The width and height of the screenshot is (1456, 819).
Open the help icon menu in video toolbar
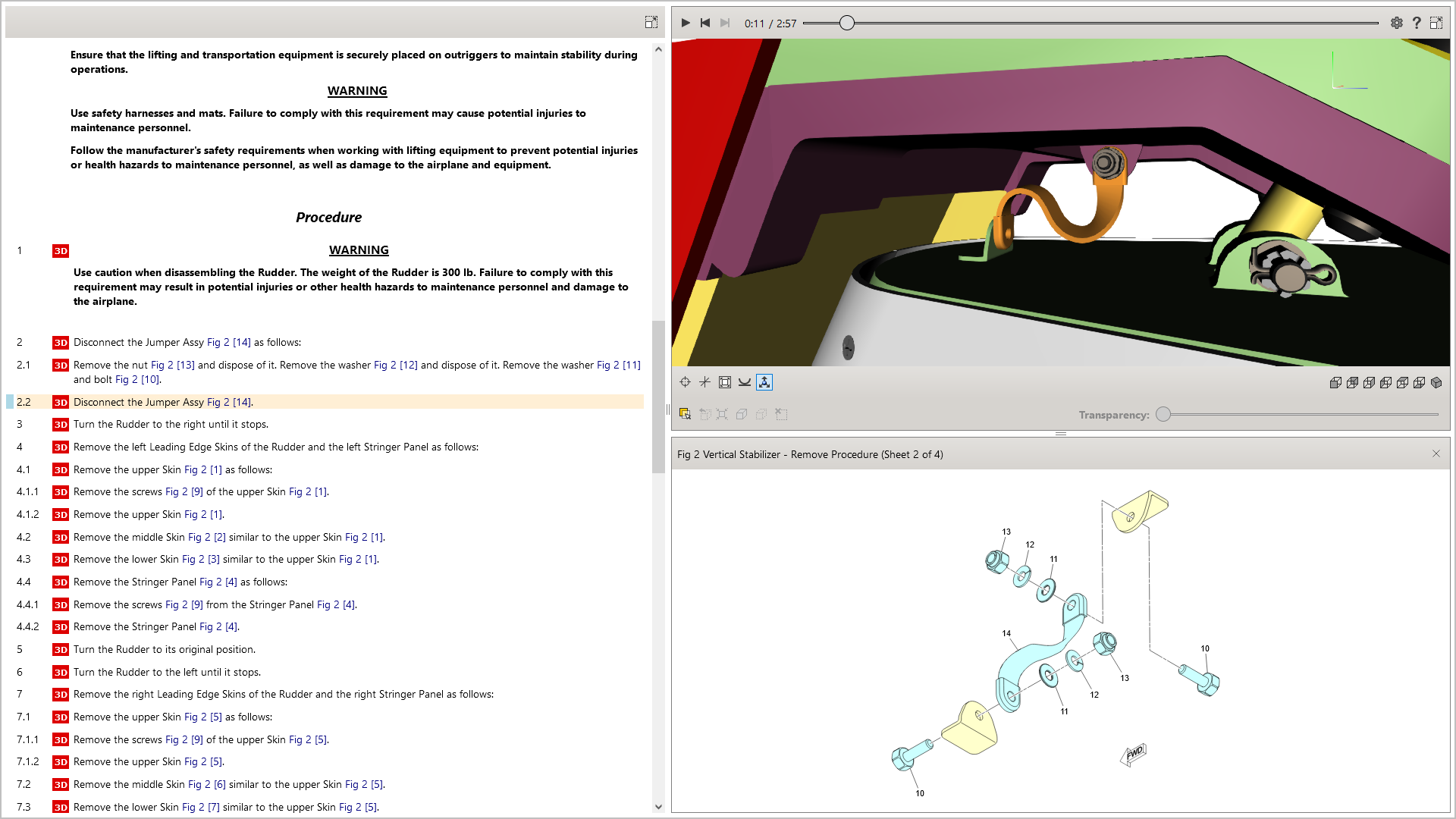[x=1417, y=23]
